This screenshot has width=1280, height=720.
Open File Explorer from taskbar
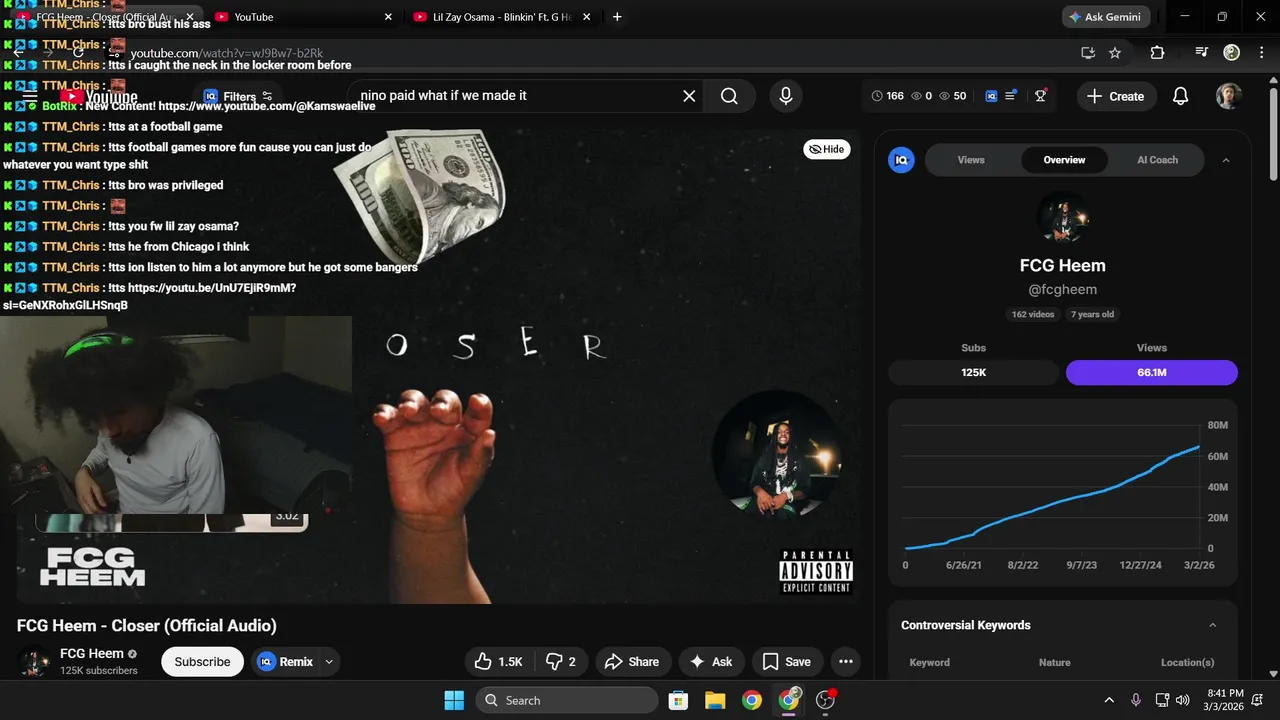714,700
